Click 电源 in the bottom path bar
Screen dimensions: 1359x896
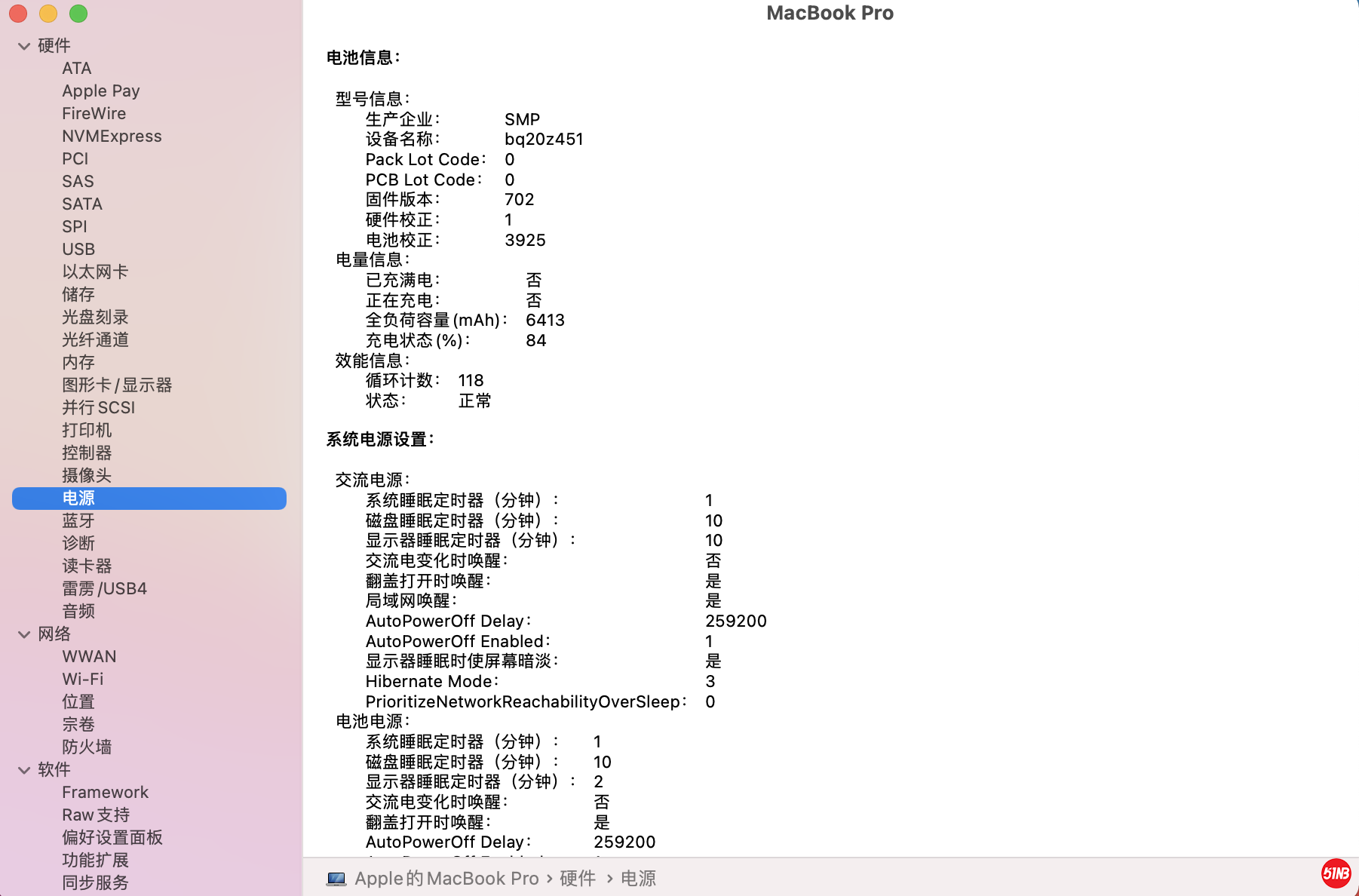coord(638,879)
